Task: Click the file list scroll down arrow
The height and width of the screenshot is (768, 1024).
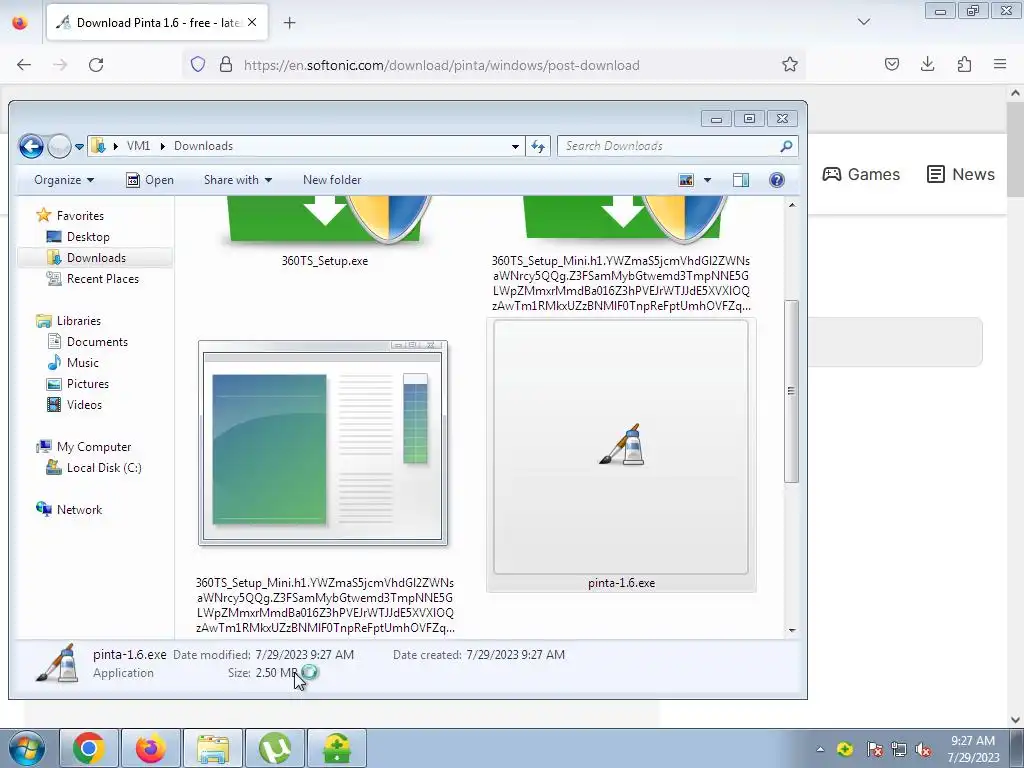Action: (792, 630)
